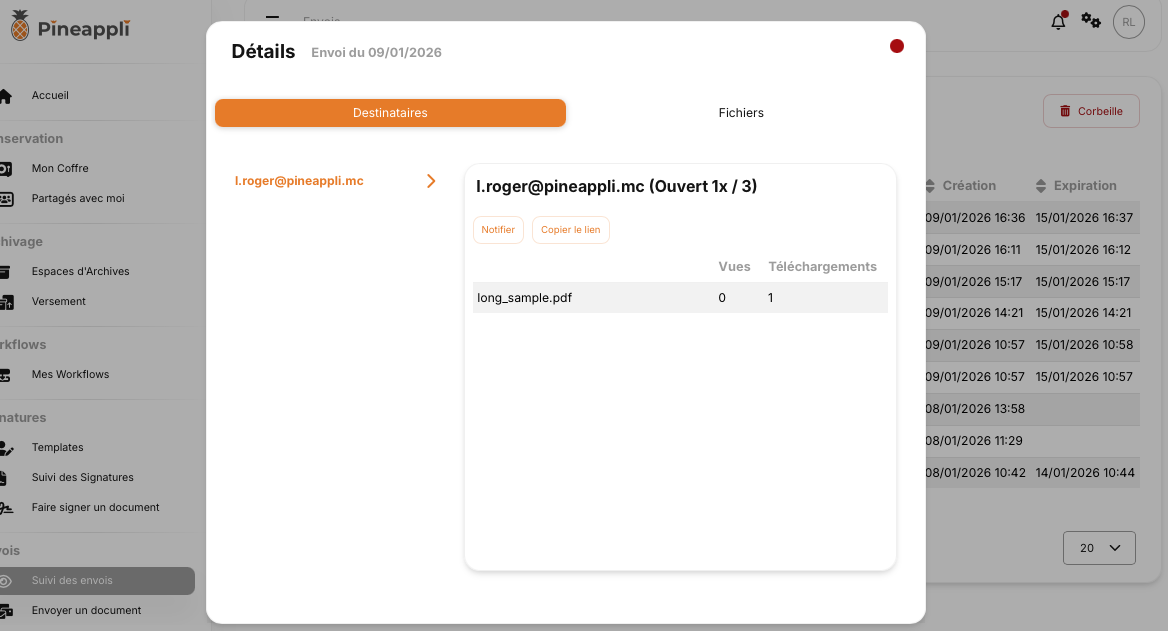Open settings via the gears icon
Image resolution: width=1168 pixels, height=631 pixels.
[1091, 21]
